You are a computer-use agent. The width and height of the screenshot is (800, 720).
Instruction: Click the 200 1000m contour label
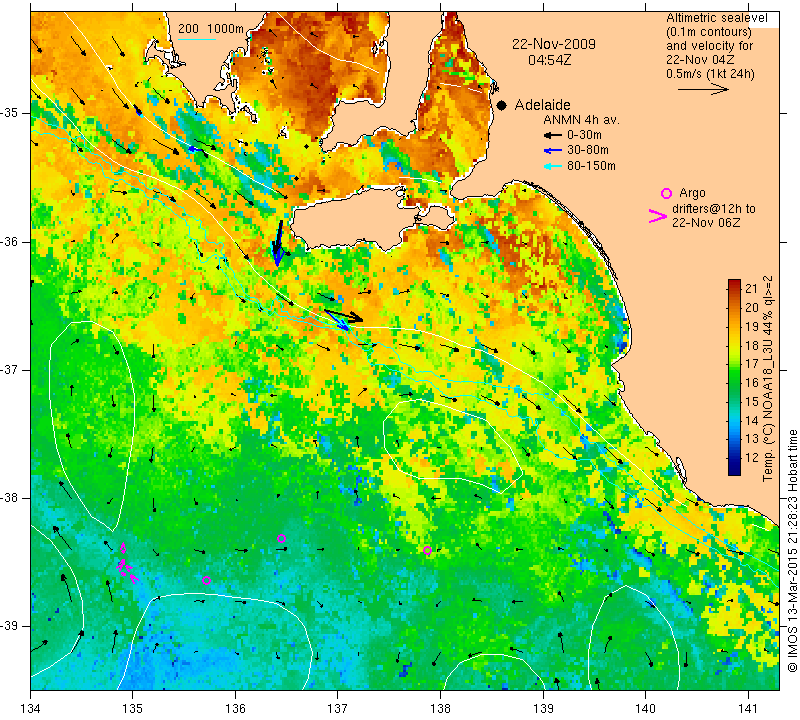pyautogui.click(x=211, y=29)
